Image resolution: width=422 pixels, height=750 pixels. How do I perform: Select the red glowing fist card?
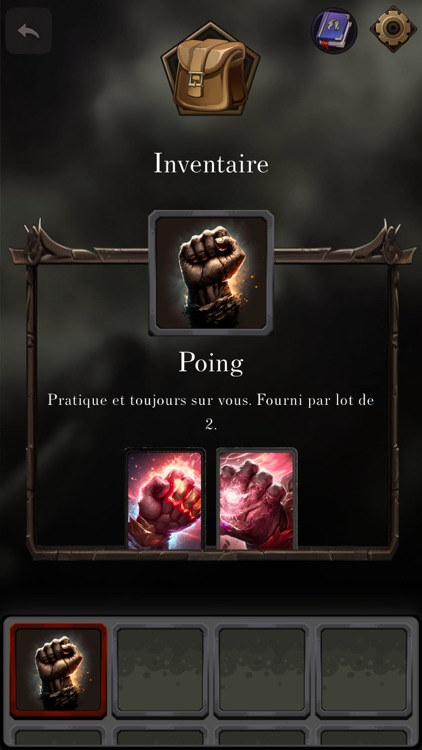tap(165, 499)
